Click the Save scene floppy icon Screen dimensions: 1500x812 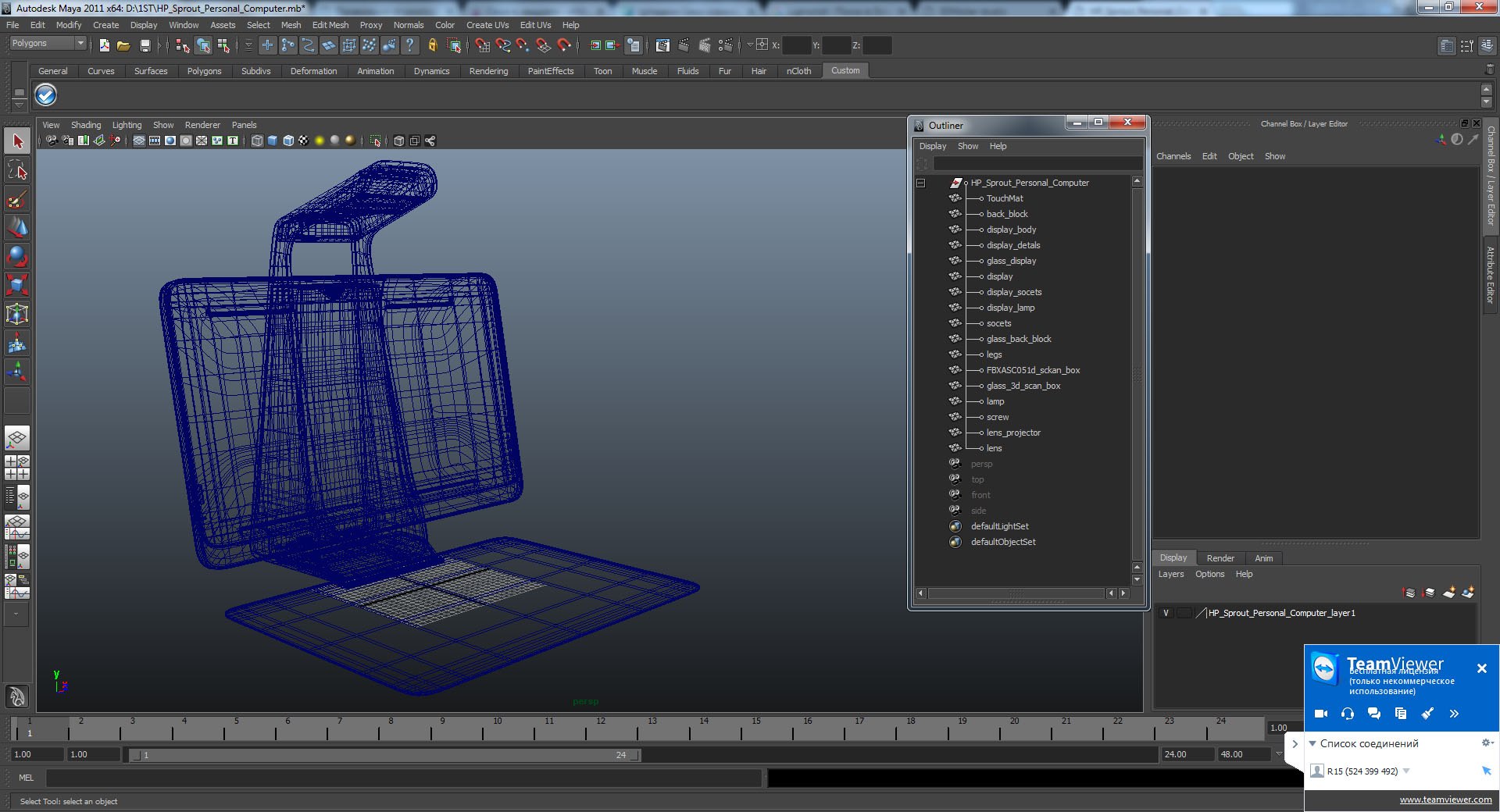click(145, 46)
